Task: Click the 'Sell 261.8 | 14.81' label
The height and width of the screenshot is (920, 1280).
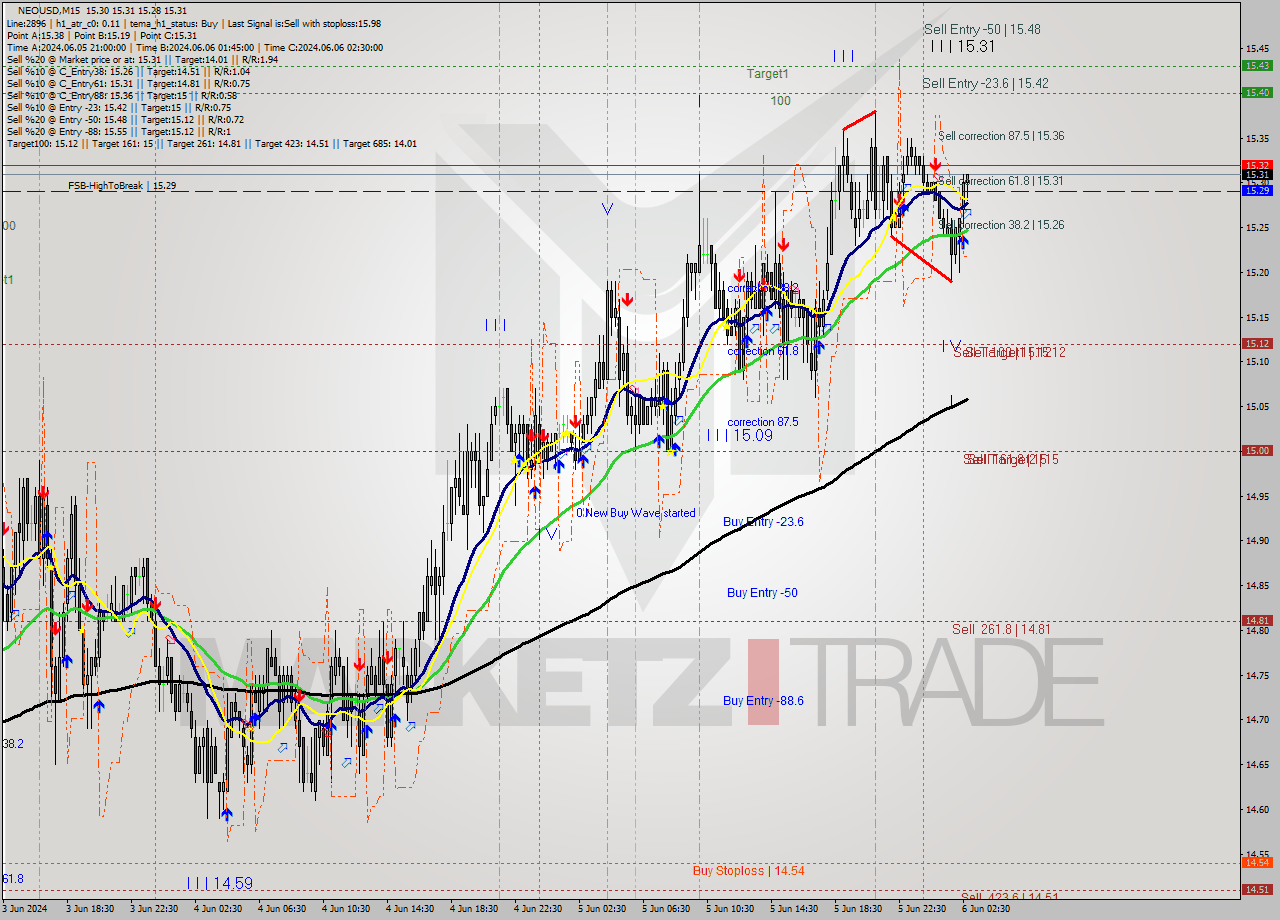Action: (1001, 629)
